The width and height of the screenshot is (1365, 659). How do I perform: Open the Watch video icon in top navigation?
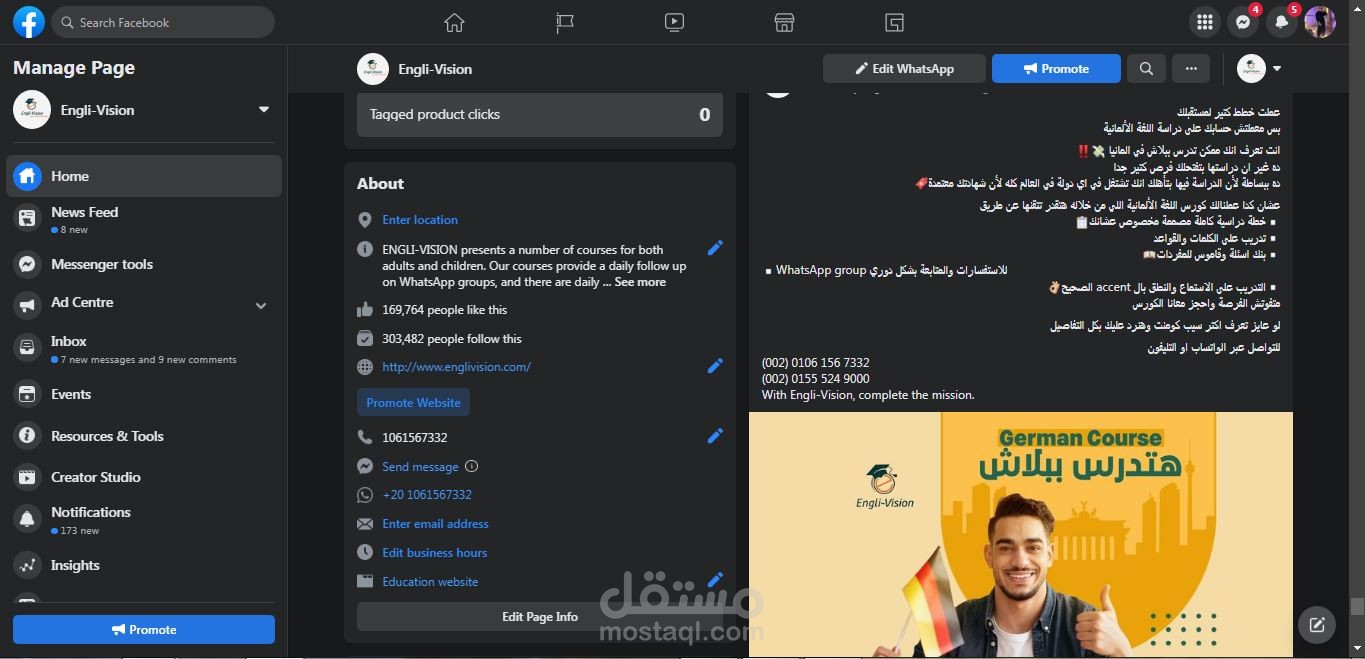point(674,22)
